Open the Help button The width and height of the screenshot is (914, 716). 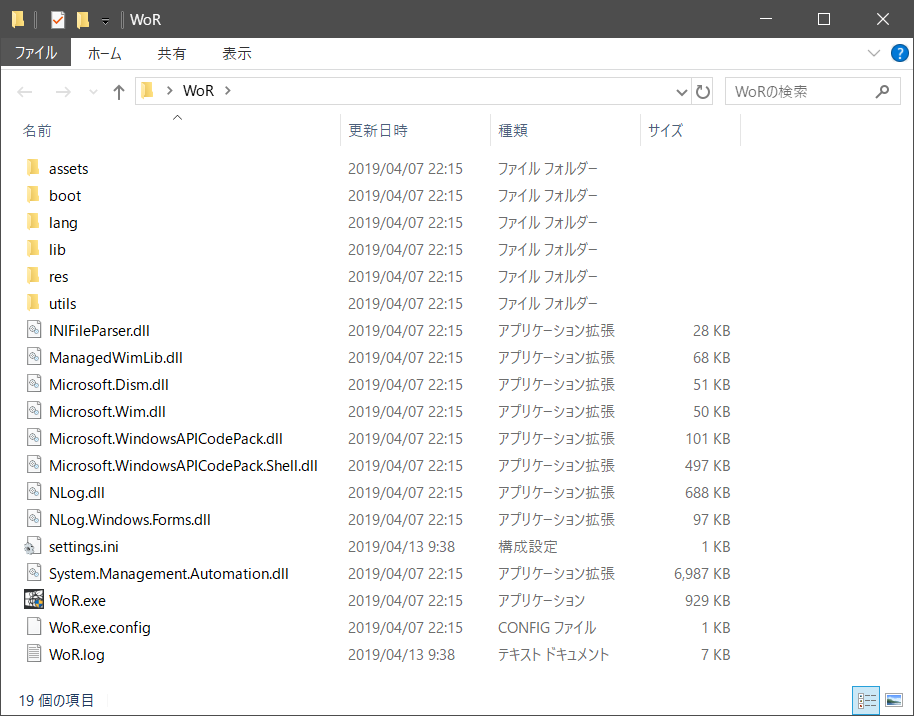899,53
